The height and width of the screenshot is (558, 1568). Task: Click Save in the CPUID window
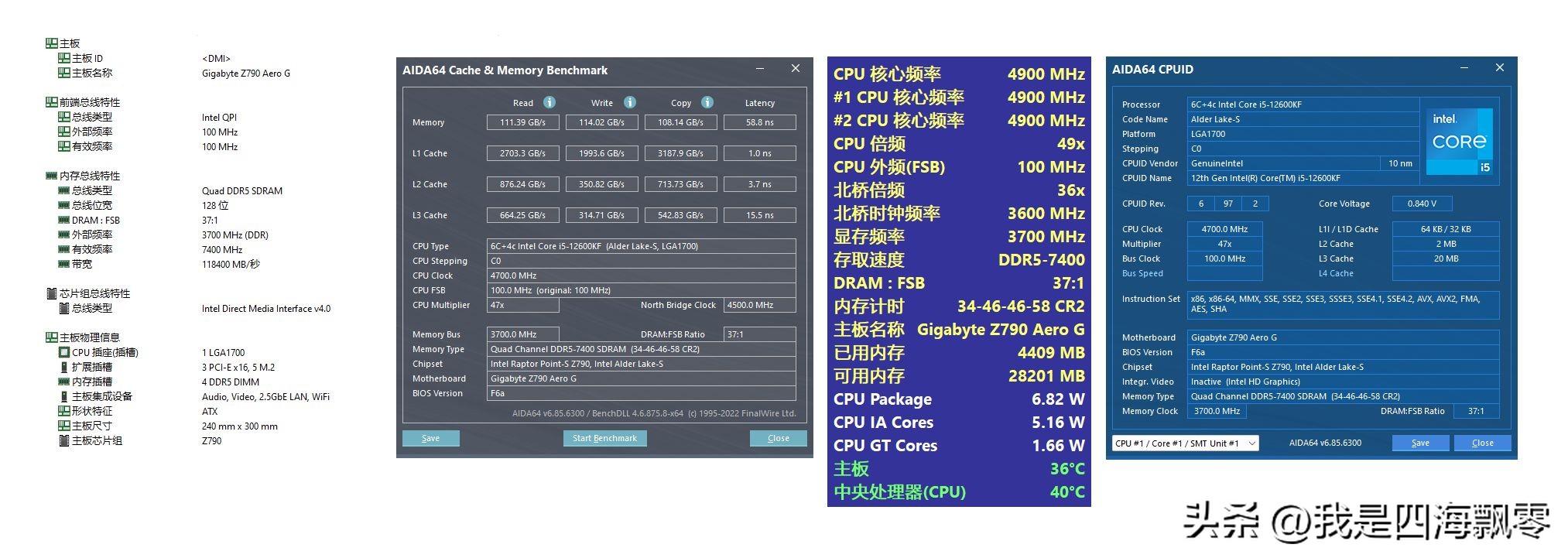[1420, 443]
